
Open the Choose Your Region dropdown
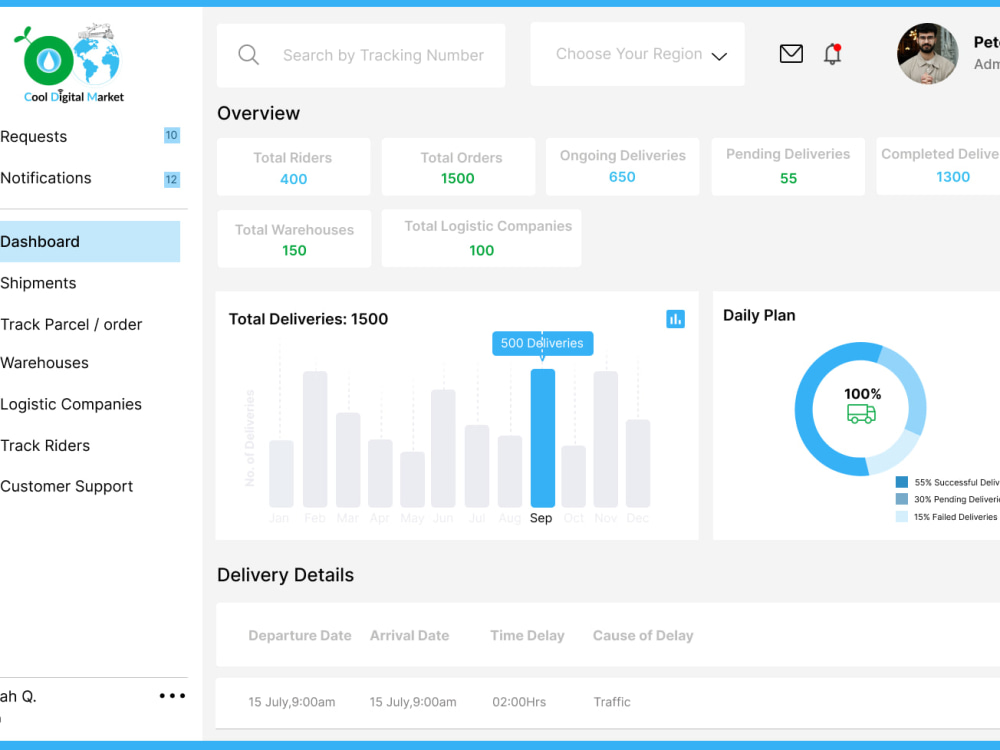click(637, 54)
